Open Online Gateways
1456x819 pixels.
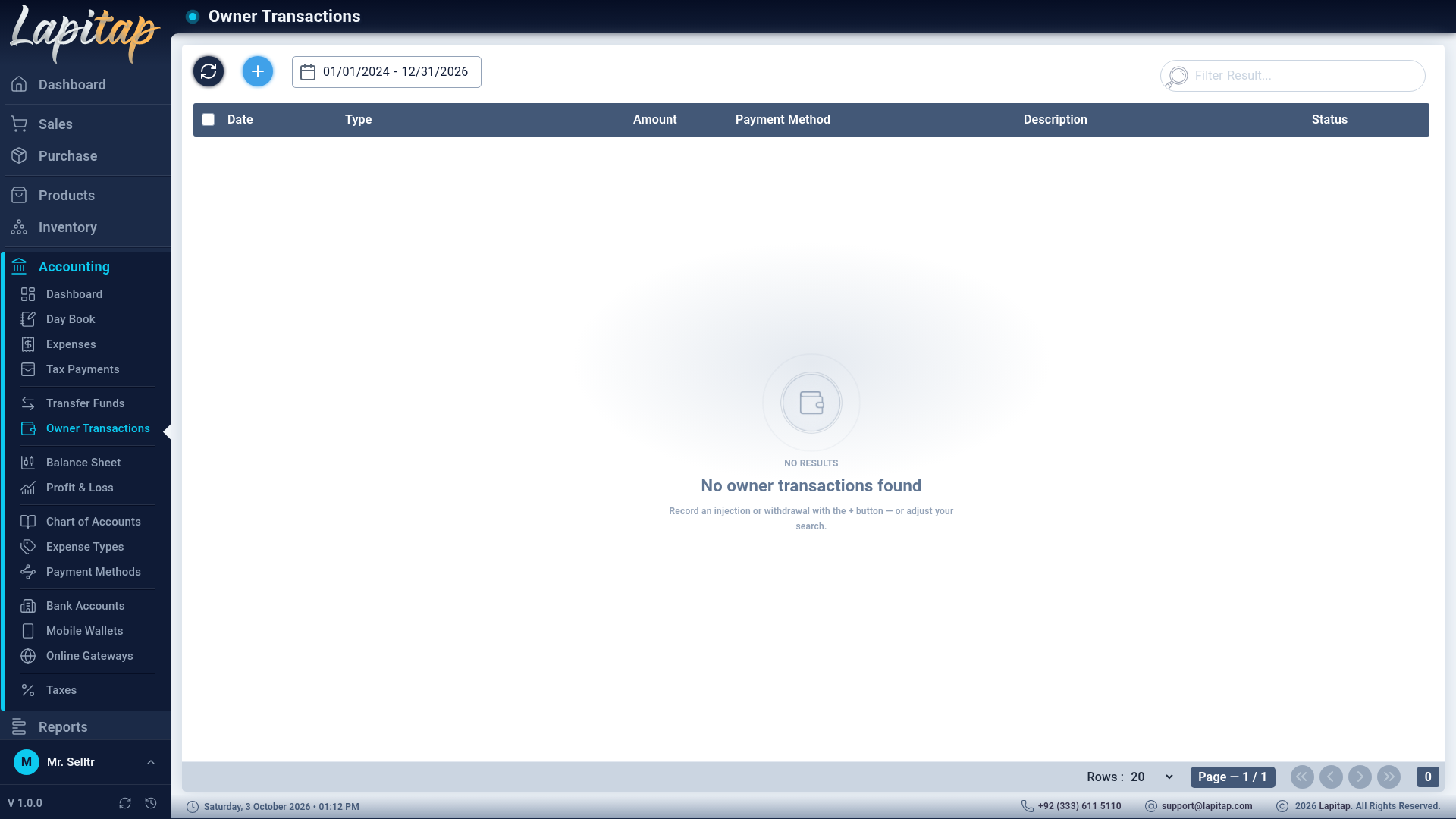(87, 656)
